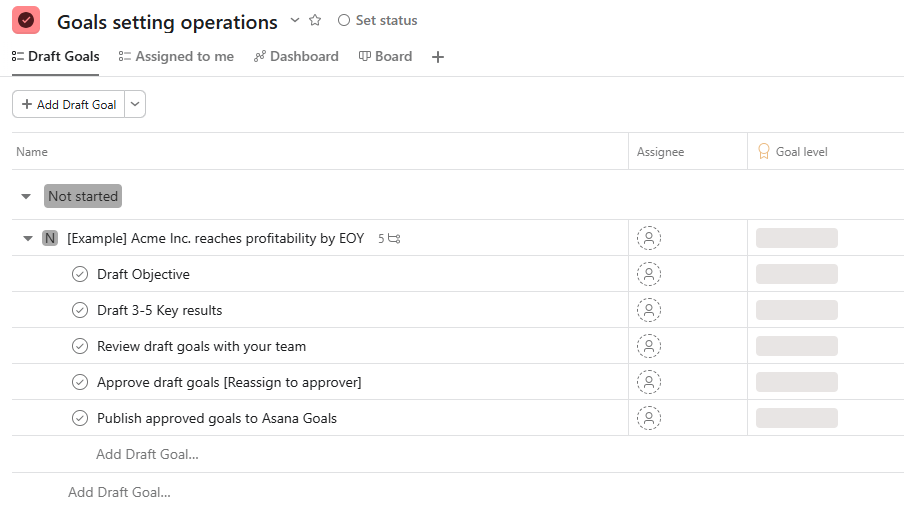Set Goal level for Acme Inc. goal
This screenshot has height=508, width=904.
tap(797, 238)
